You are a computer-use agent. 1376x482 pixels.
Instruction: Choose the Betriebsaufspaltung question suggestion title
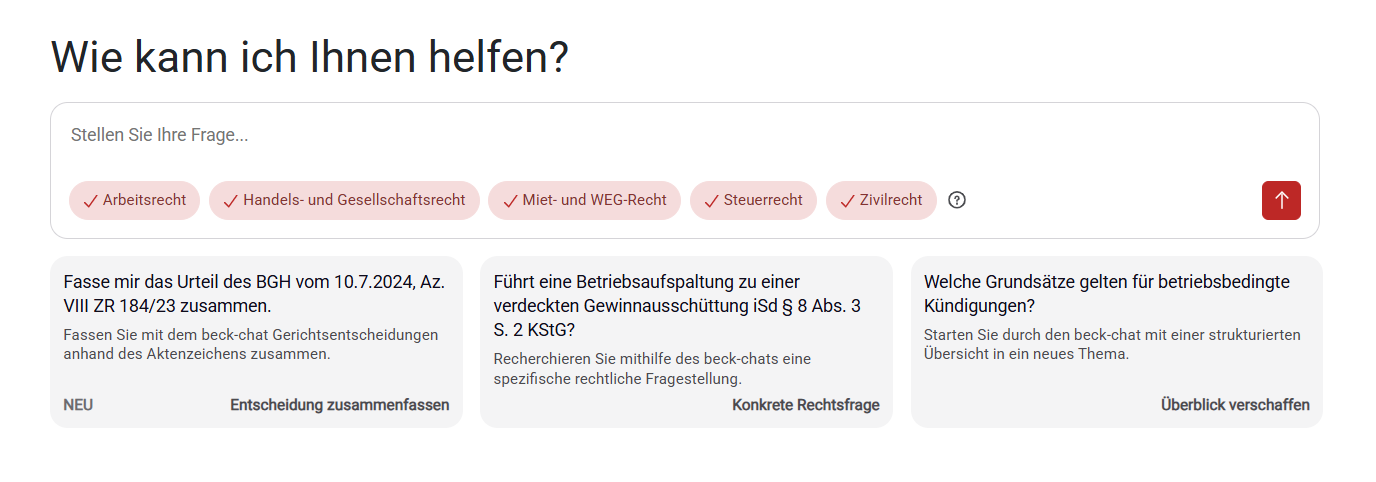(677, 305)
